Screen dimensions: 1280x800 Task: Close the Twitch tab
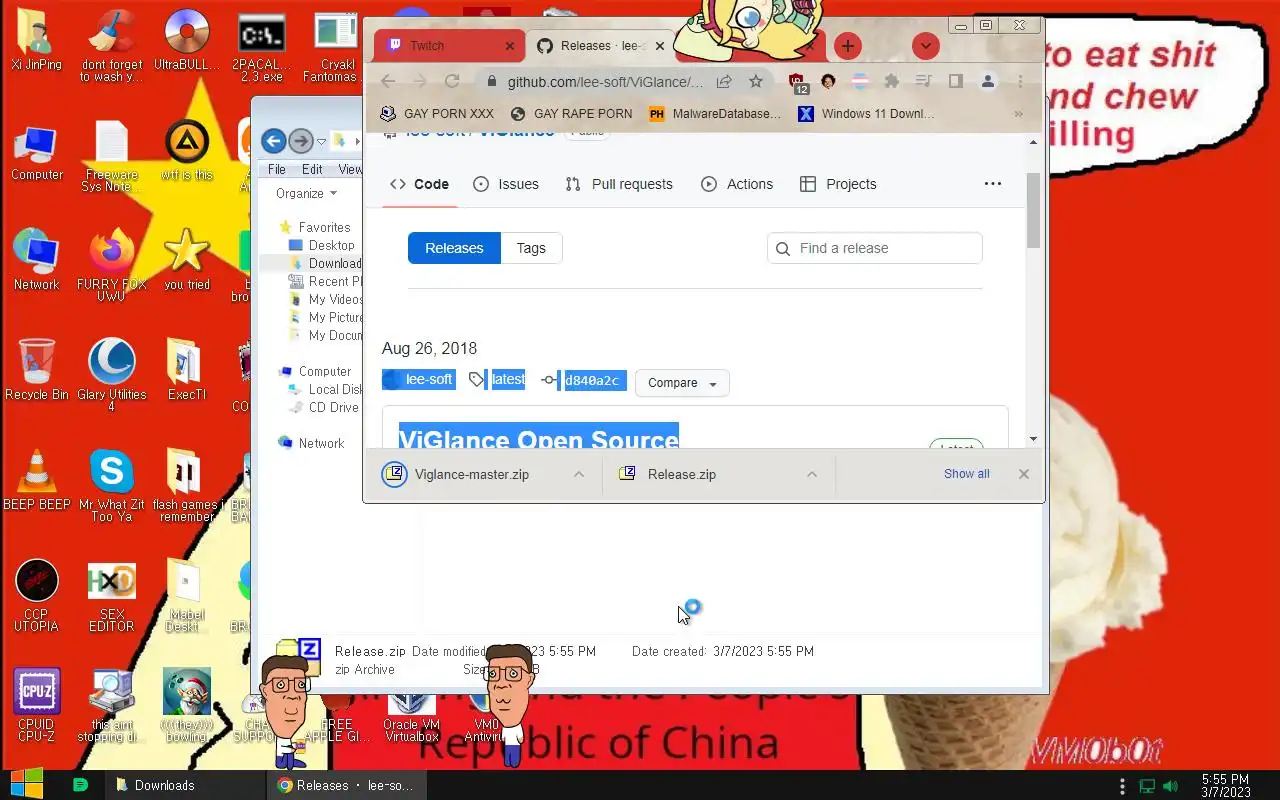click(510, 46)
